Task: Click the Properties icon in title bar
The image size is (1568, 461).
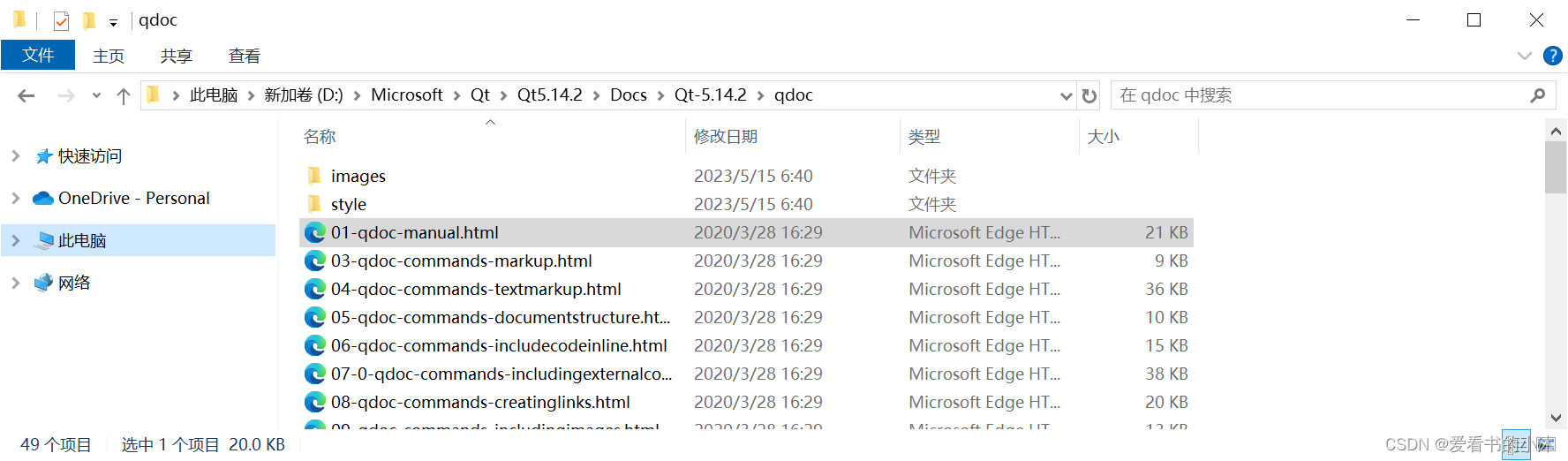Action: pos(61,20)
